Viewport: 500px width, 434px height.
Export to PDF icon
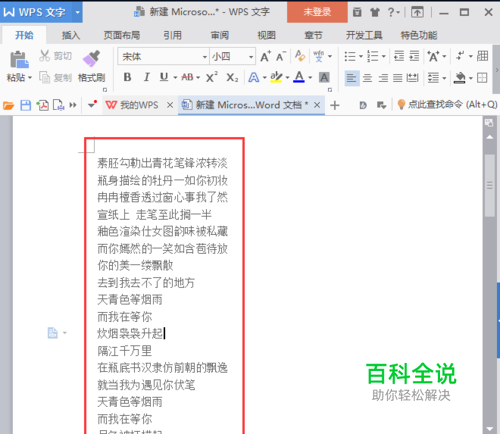click(43, 105)
